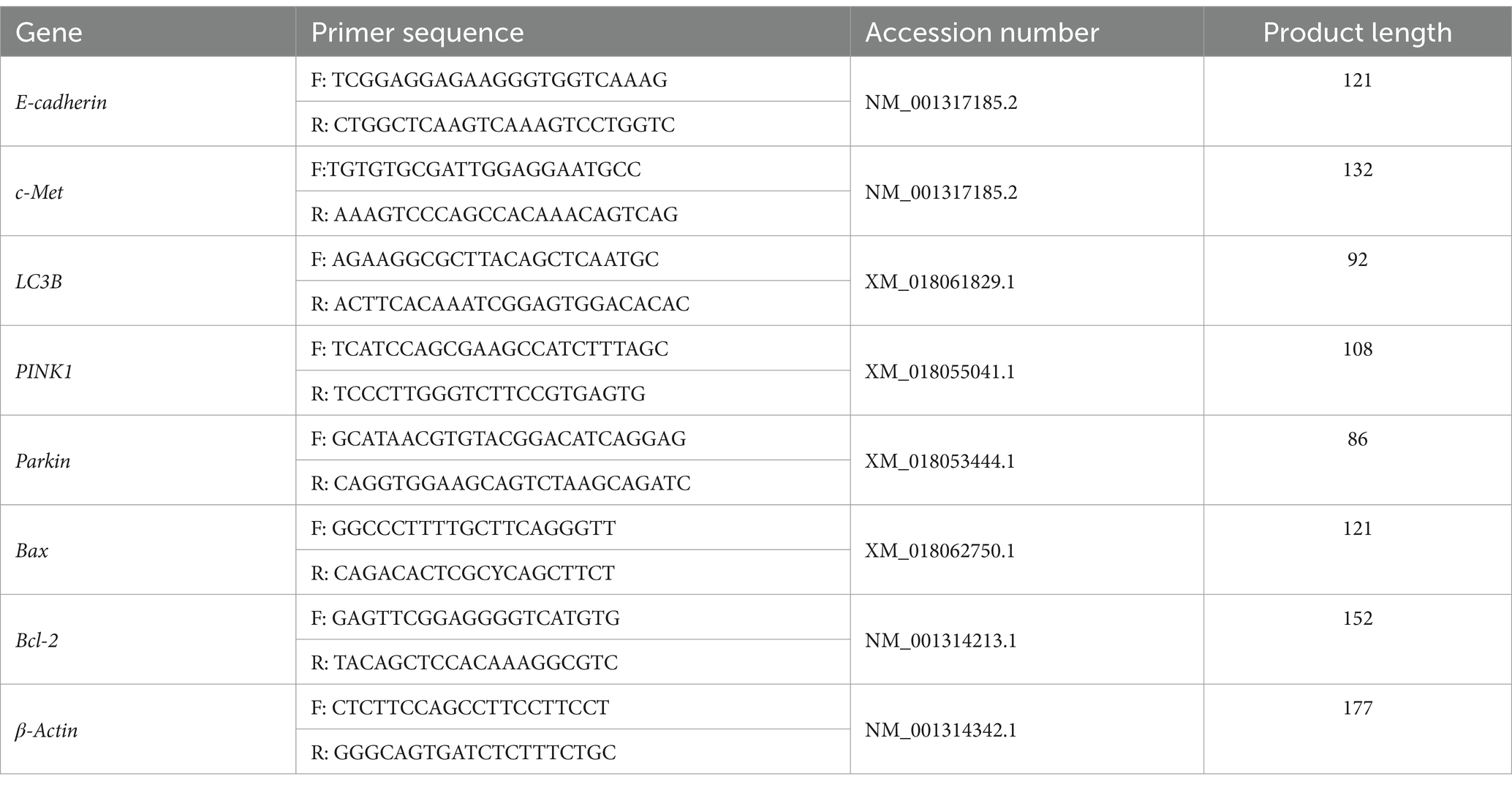Select the Primer sequence column header
This screenshot has width=1512, height=787.
[417, 33]
